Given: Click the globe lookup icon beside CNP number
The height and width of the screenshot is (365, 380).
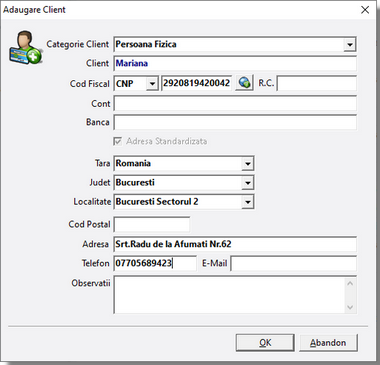Looking at the screenshot, I should pyautogui.click(x=244, y=83).
